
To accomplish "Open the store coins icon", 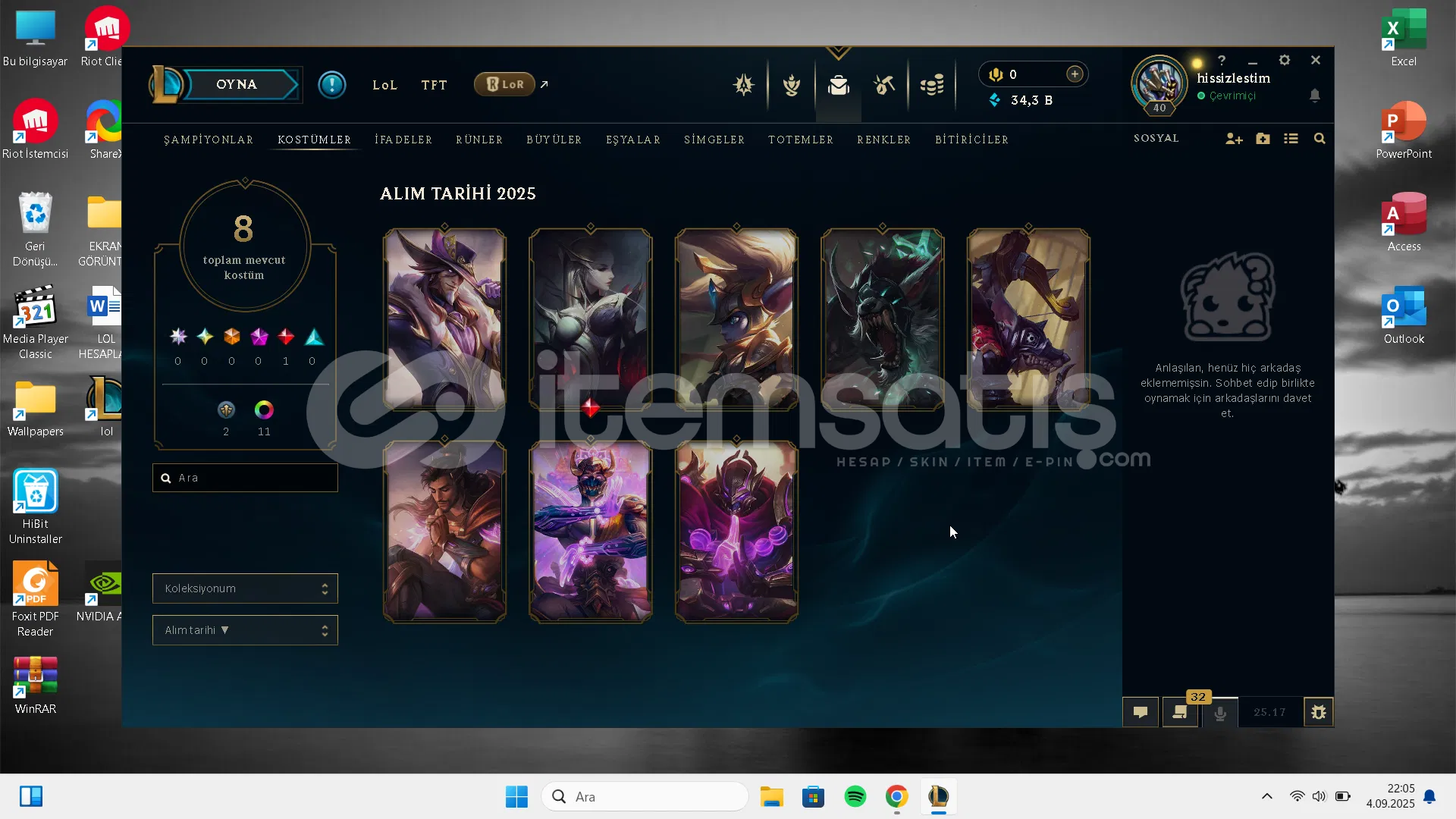I will pyautogui.click(x=932, y=85).
